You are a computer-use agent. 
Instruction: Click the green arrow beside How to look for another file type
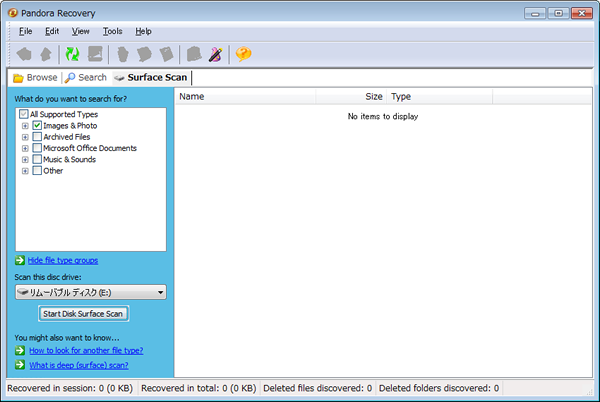pyautogui.click(x=20, y=350)
